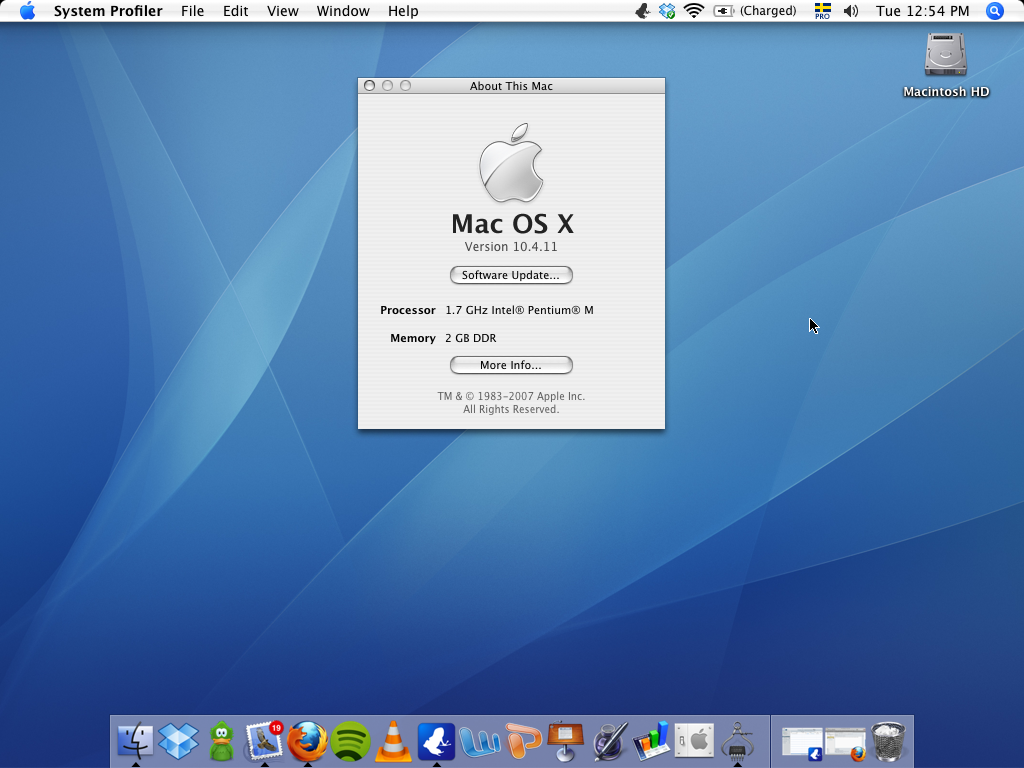Viewport: 1024px width, 768px height.
Task: Open Wi-Fi status menu
Action: click(x=694, y=11)
